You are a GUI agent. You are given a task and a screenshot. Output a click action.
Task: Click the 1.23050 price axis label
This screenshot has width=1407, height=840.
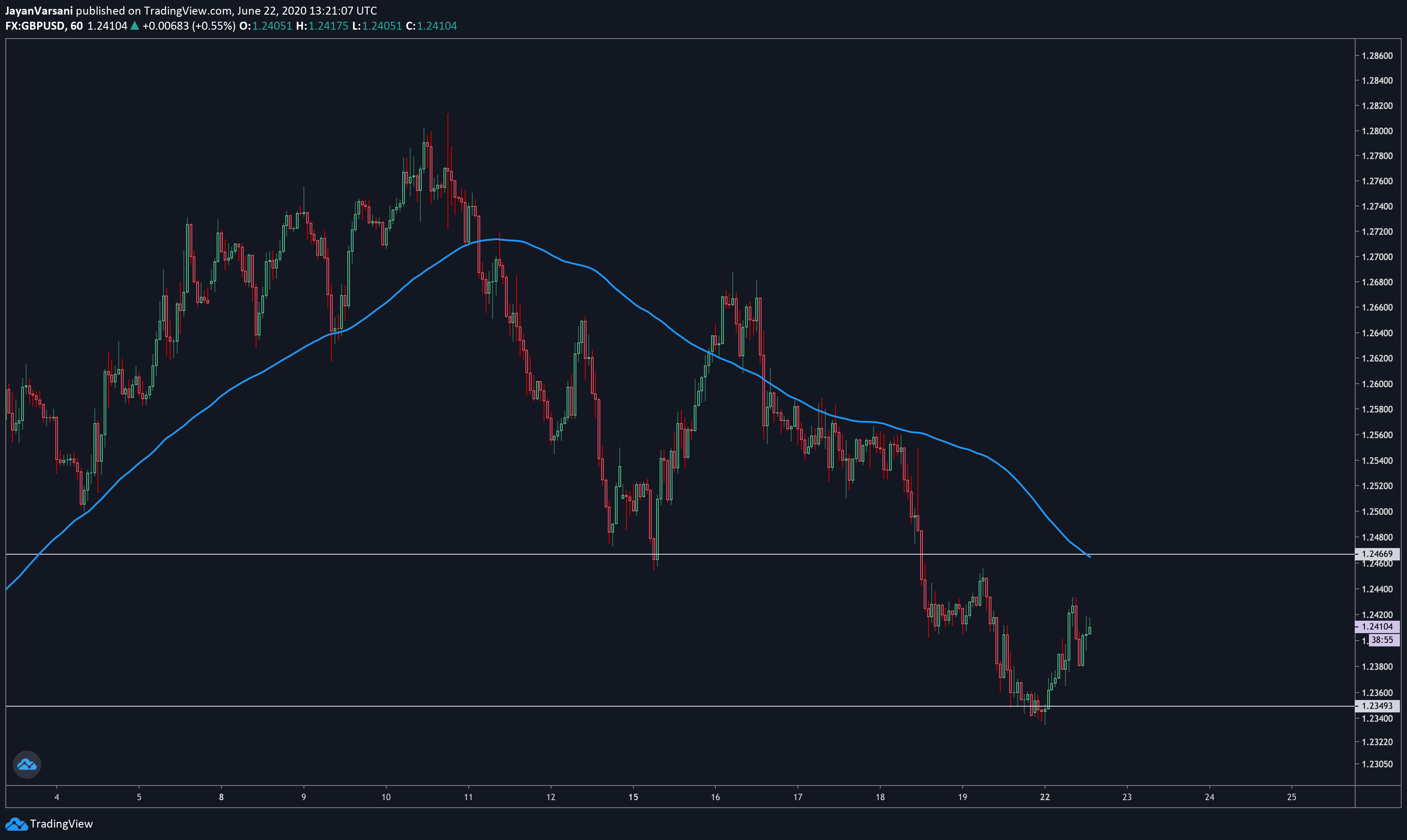pyautogui.click(x=1377, y=764)
